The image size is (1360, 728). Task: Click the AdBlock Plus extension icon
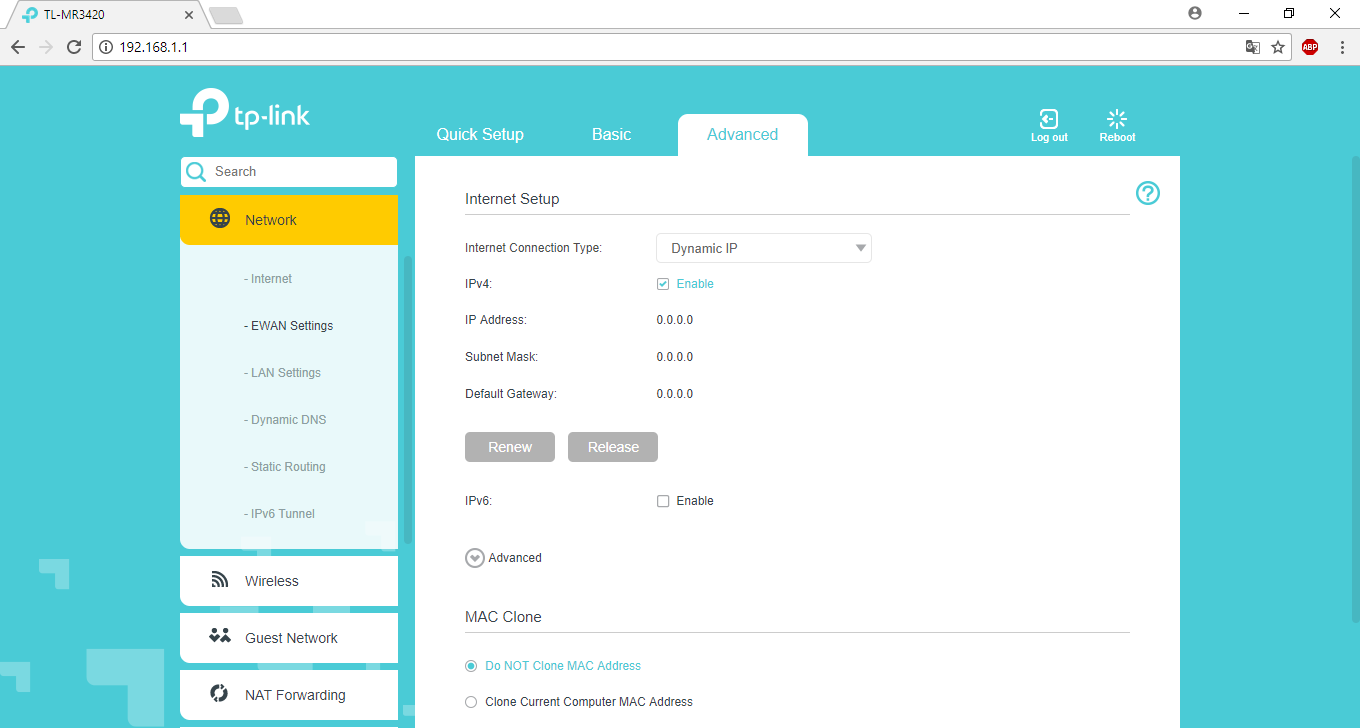point(1309,47)
